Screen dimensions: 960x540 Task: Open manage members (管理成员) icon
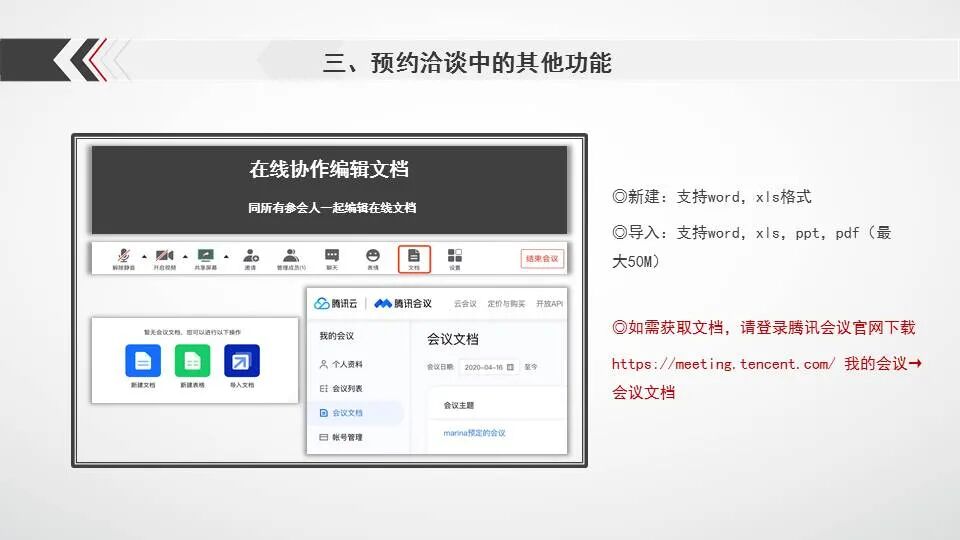291,255
